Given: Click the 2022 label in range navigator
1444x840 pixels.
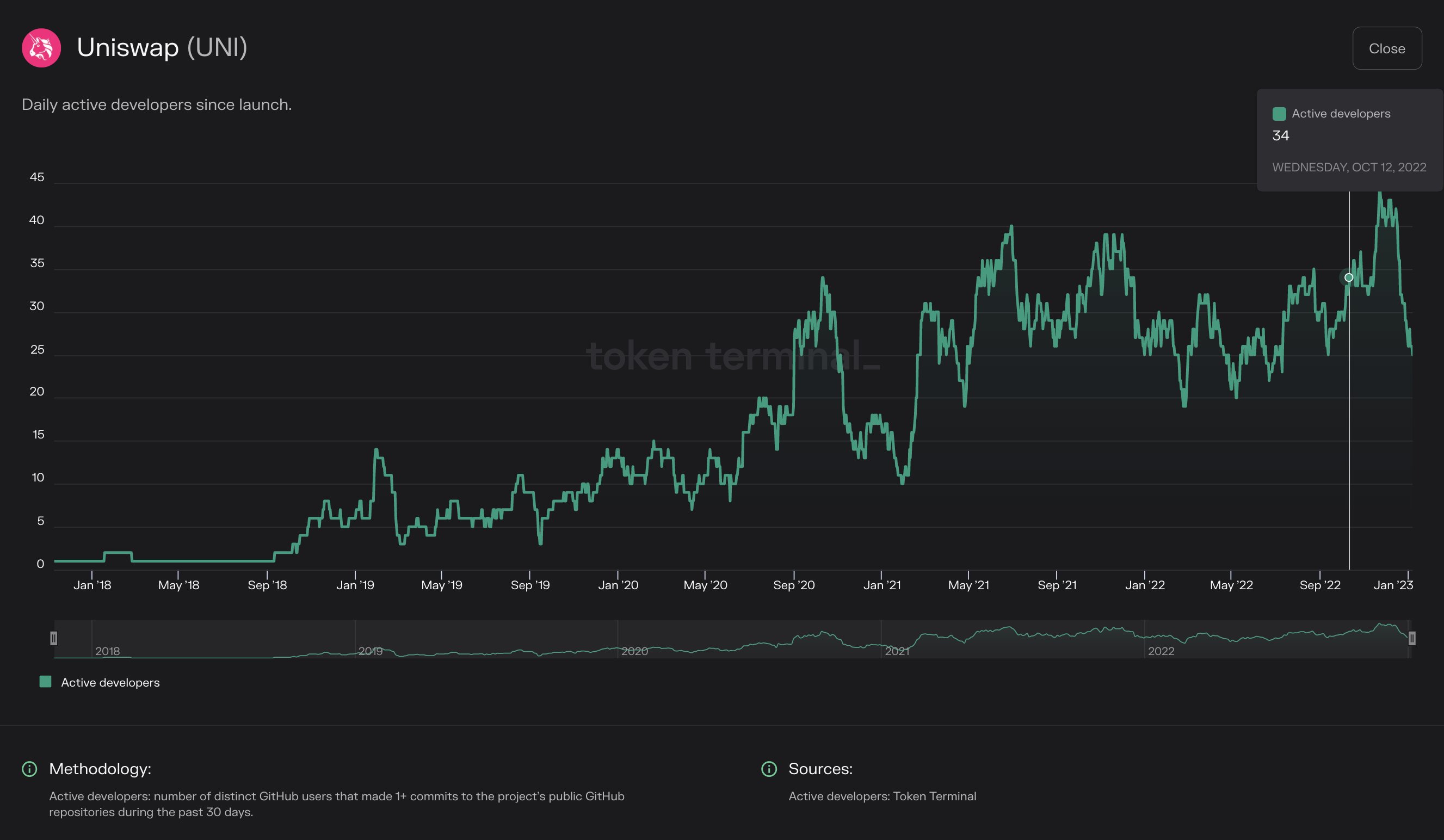Looking at the screenshot, I should [1161, 651].
